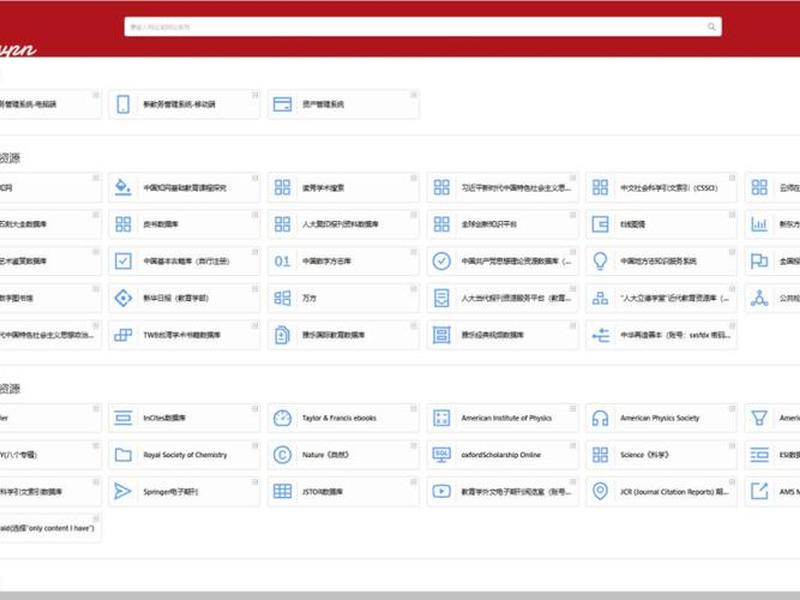Click the copyright-symbol icon for Nature
Screen dimensions: 800x600
click(282, 455)
